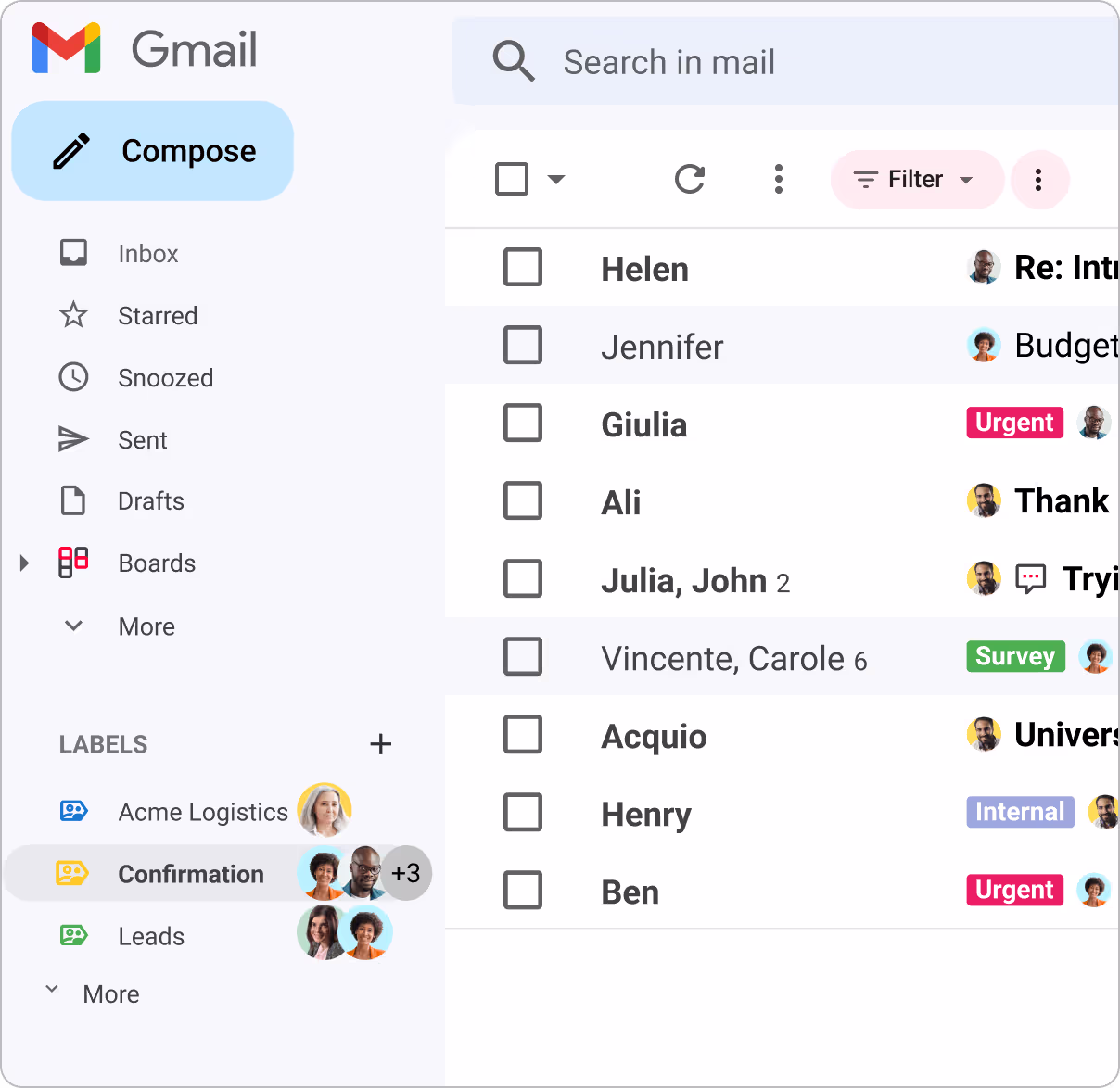This screenshot has width=1120, height=1088.
Task: Tick the select-all checkbox in toolbar
Action: (x=512, y=179)
